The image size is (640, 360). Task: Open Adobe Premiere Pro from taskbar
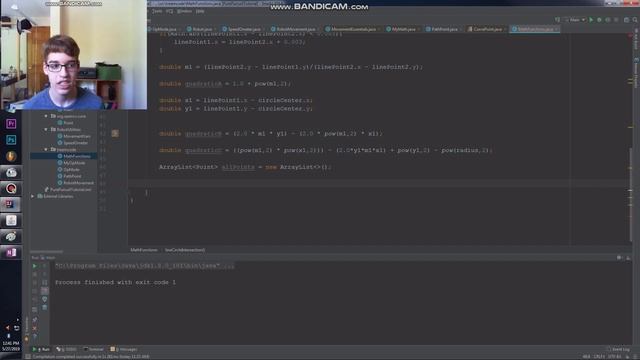click(x=11, y=124)
